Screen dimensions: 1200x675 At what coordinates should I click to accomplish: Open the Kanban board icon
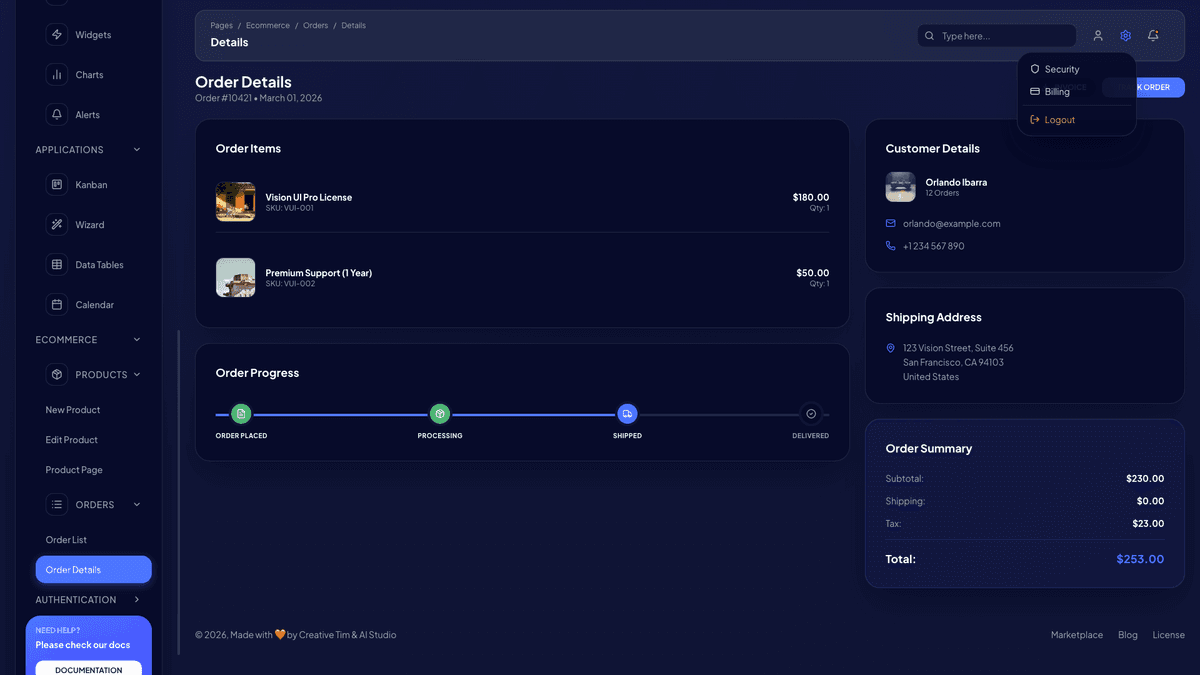pyautogui.click(x=56, y=184)
